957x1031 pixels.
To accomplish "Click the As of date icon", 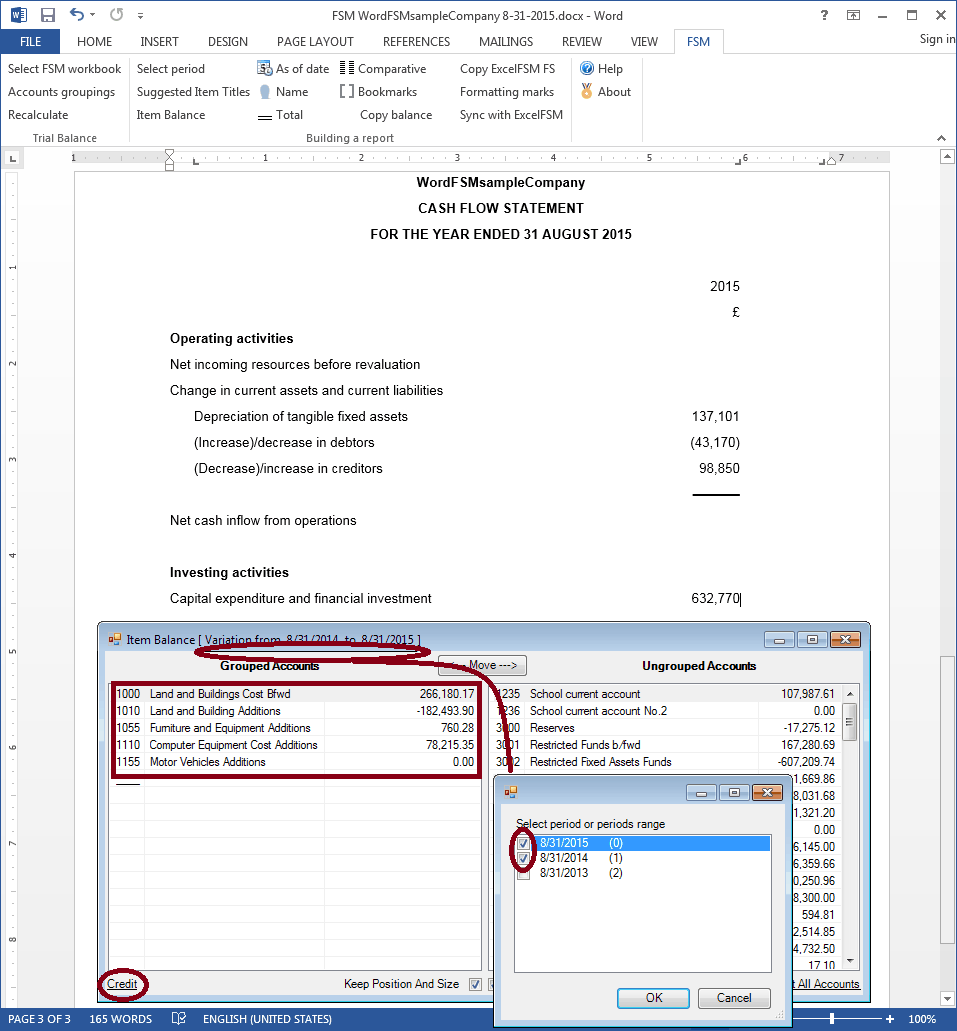I will click(x=264, y=68).
